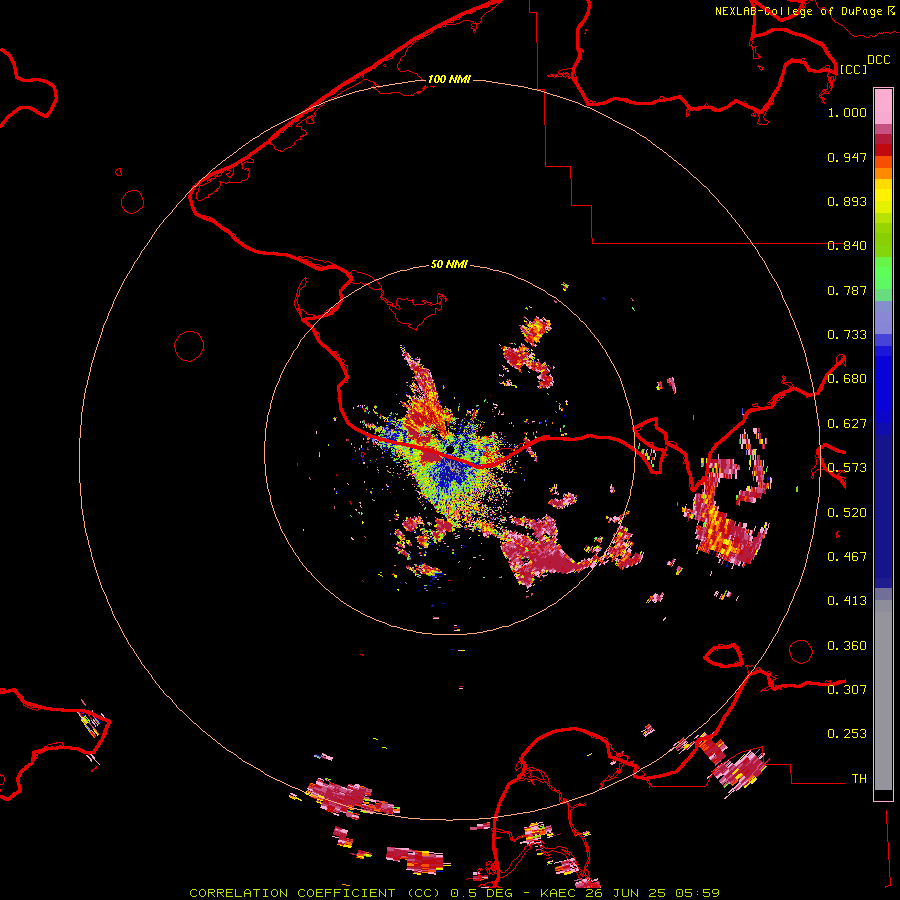Click the 0.307 legend value

point(847,690)
